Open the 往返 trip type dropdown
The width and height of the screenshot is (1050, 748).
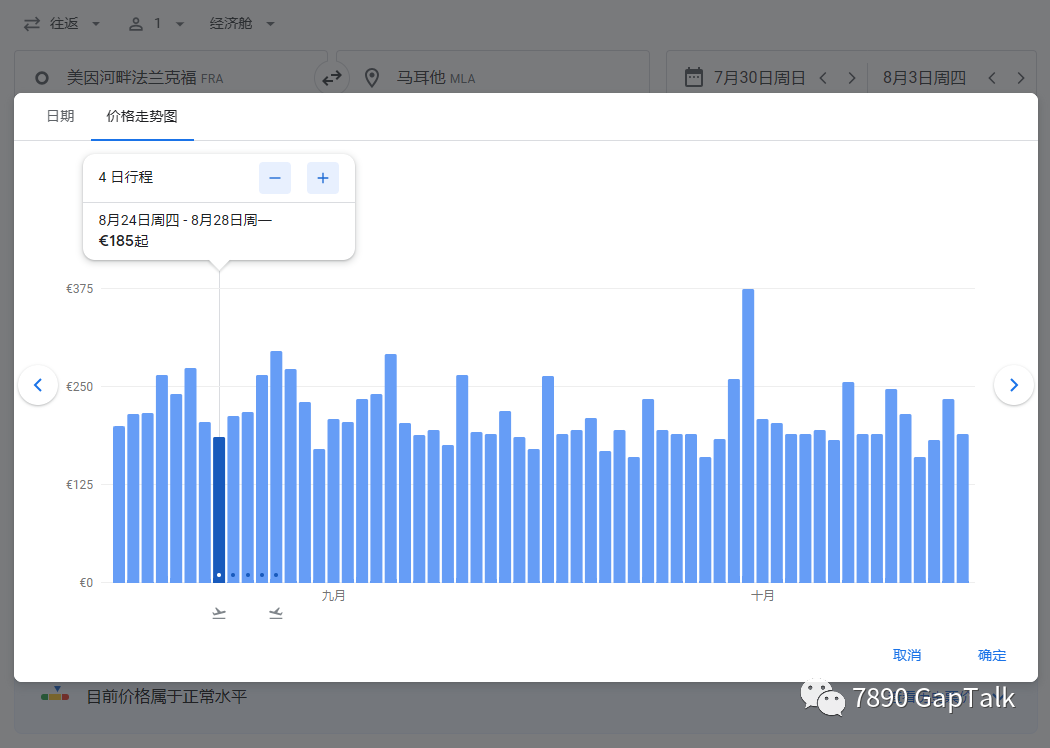tap(62, 23)
